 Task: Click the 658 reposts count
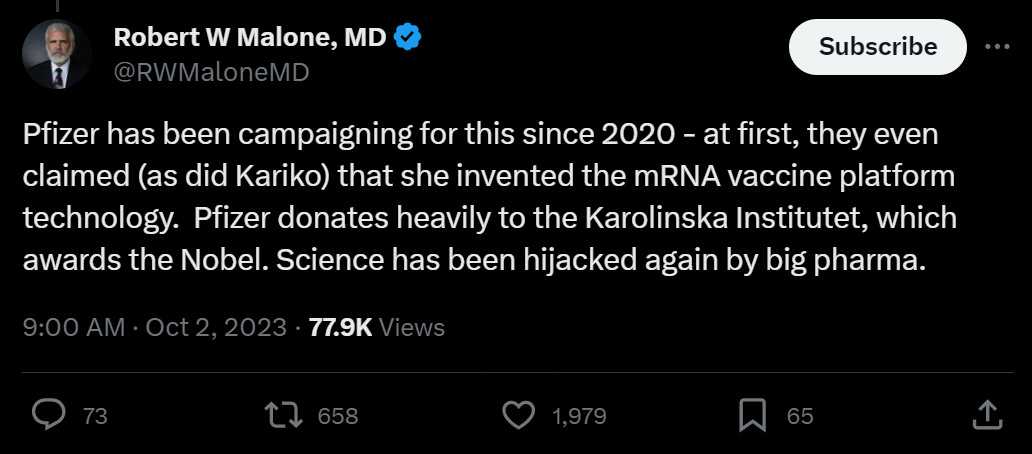click(x=338, y=416)
